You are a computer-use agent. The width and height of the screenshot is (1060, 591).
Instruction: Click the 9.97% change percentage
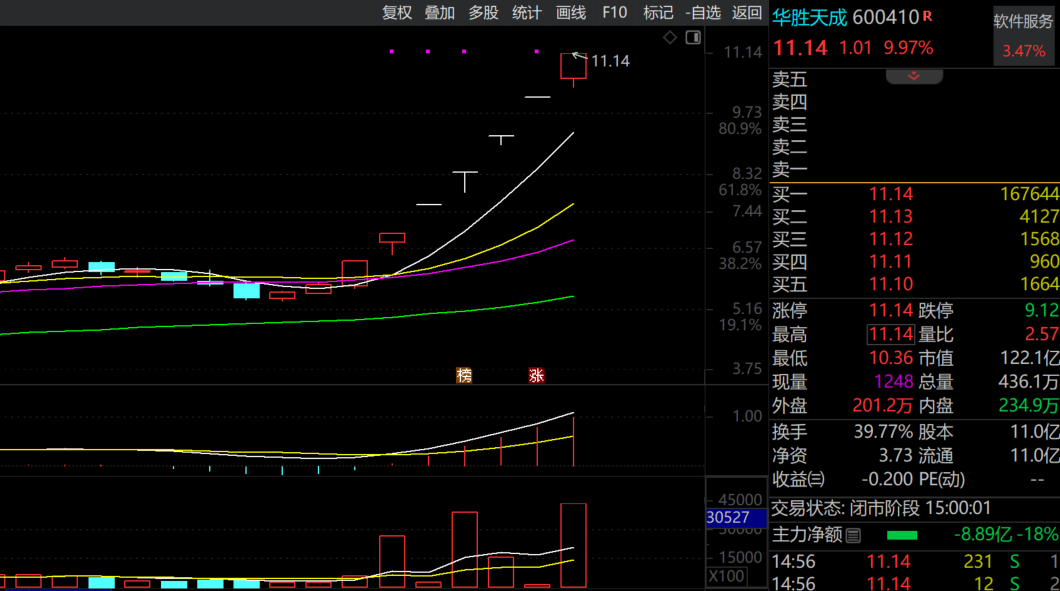point(909,48)
